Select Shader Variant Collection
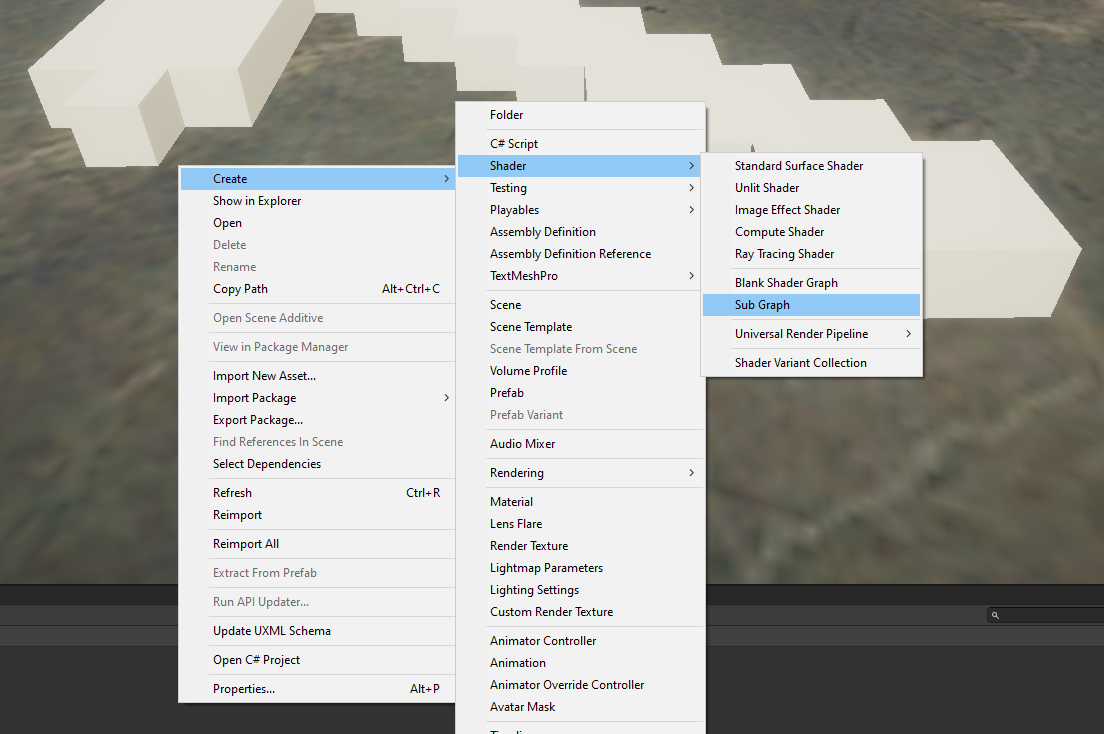Image resolution: width=1104 pixels, height=734 pixels. pos(801,363)
